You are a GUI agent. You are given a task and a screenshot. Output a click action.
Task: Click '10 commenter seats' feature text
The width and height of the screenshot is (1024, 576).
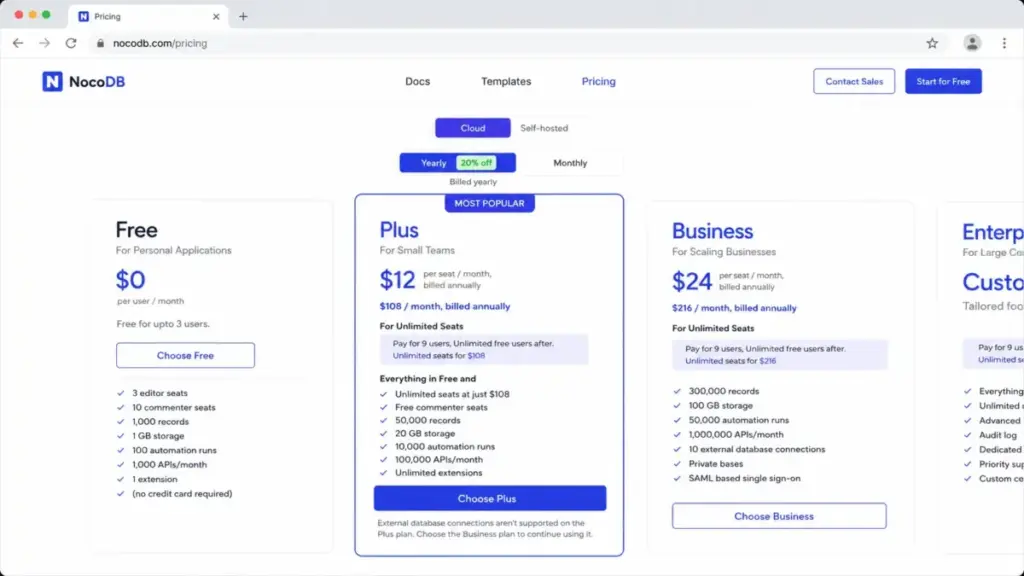174,408
